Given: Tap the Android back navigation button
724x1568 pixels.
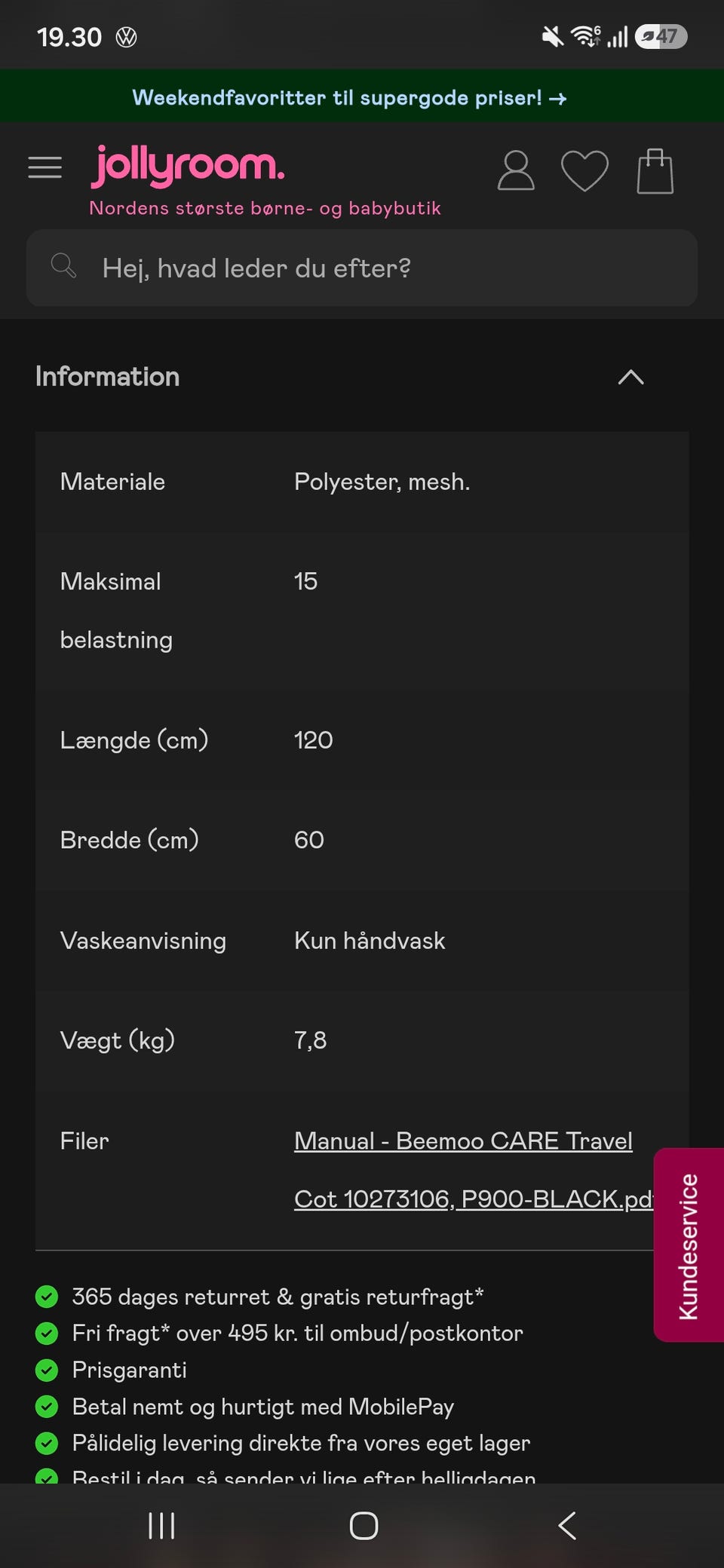Looking at the screenshot, I should click(567, 1526).
